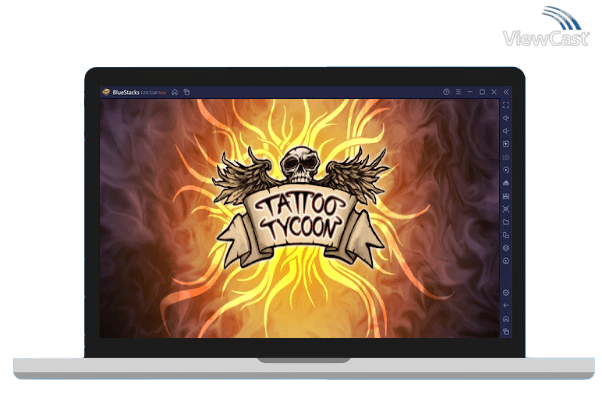Open the sidebar icon with play triangle in square
Screen dimensions: 602x414
pos(506,144)
